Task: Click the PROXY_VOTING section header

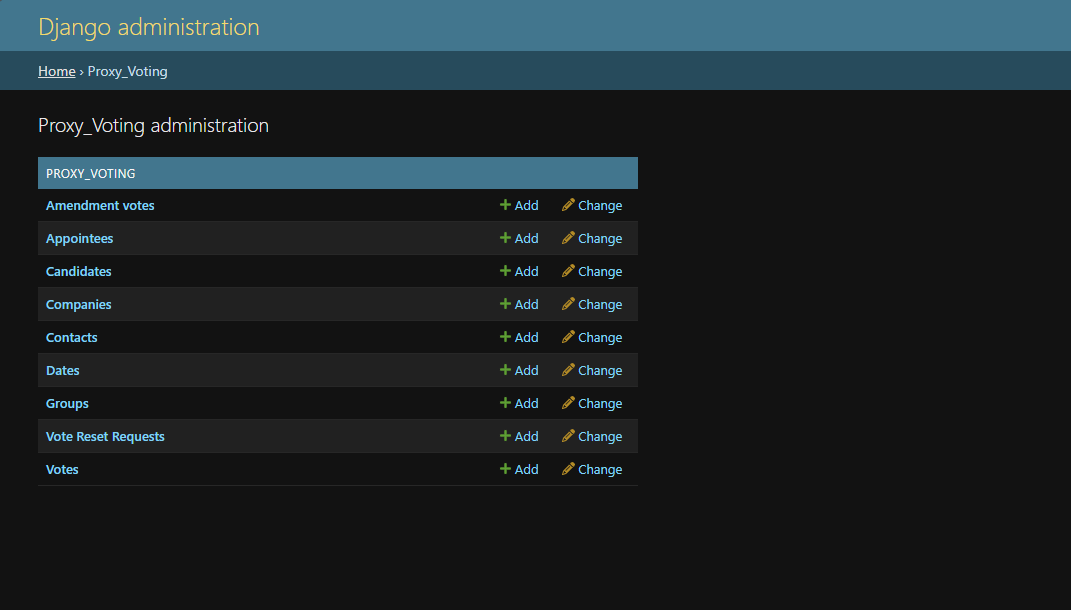Action: click(338, 173)
